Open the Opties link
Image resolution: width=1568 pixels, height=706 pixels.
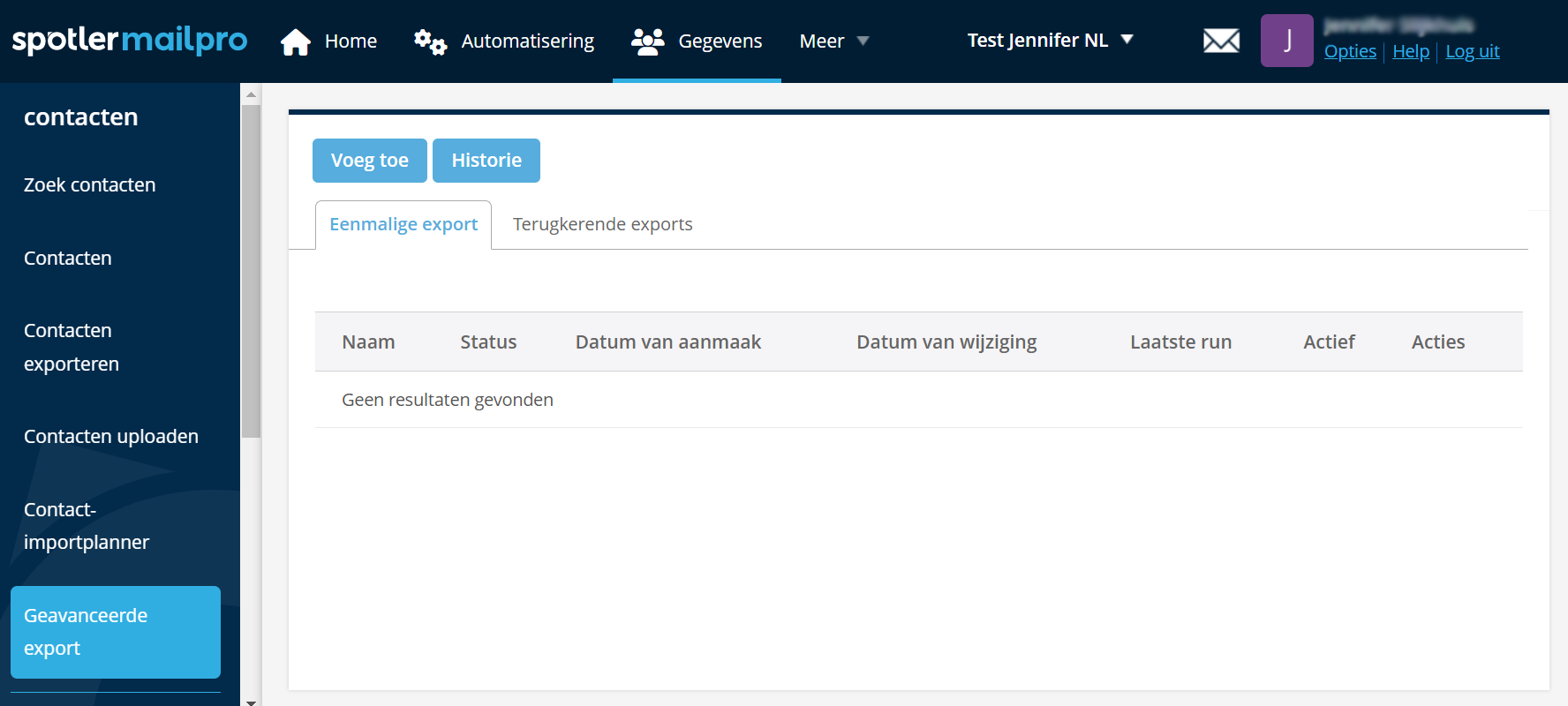(1350, 51)
